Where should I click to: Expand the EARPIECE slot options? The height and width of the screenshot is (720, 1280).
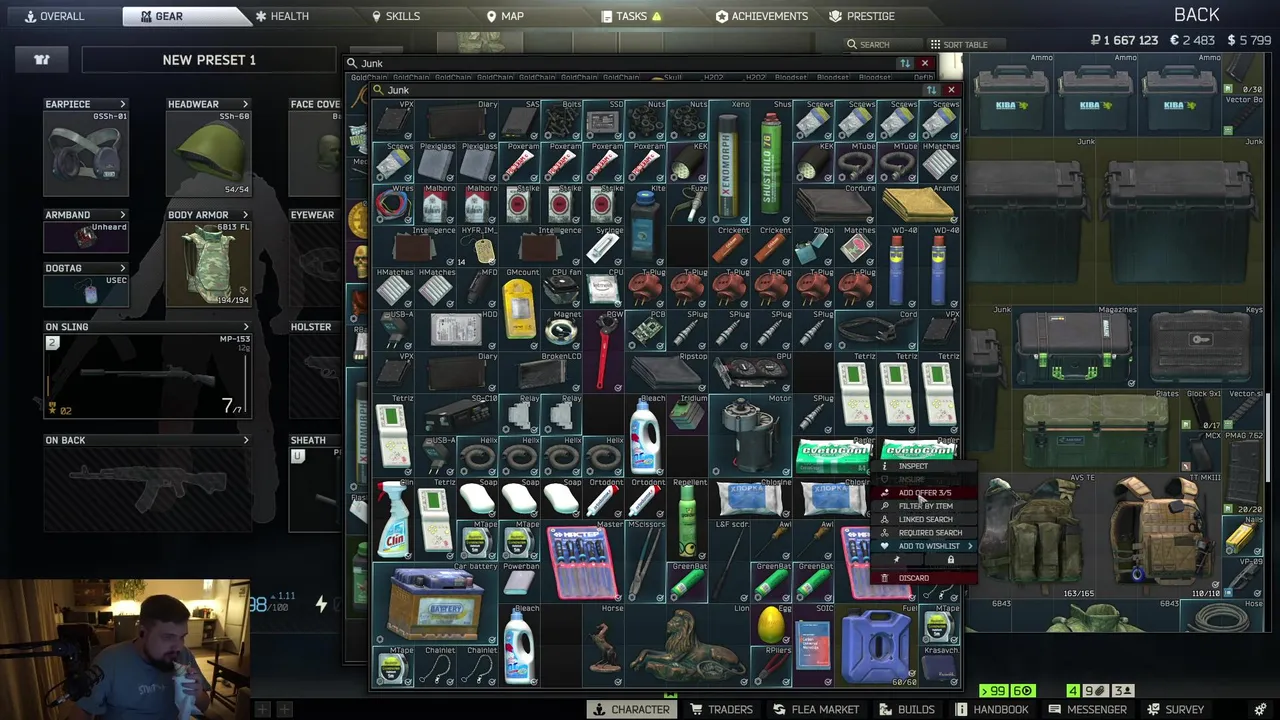(x=123, y=104)
